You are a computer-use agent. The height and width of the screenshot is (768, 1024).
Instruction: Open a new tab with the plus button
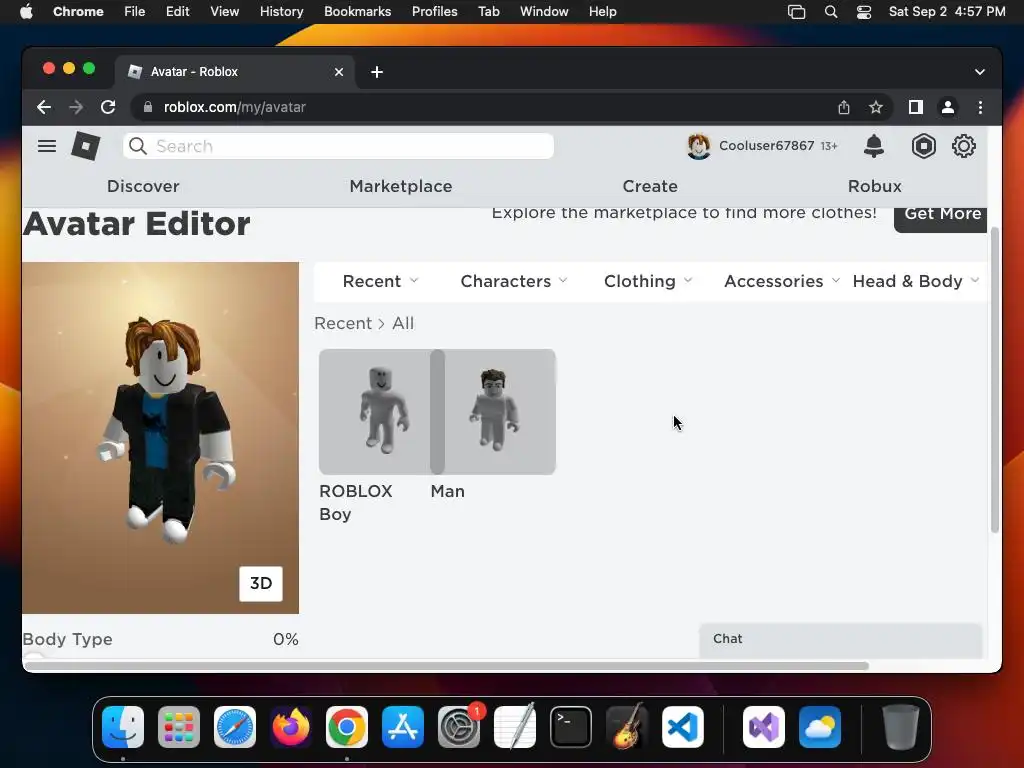(x=377, y=72)
